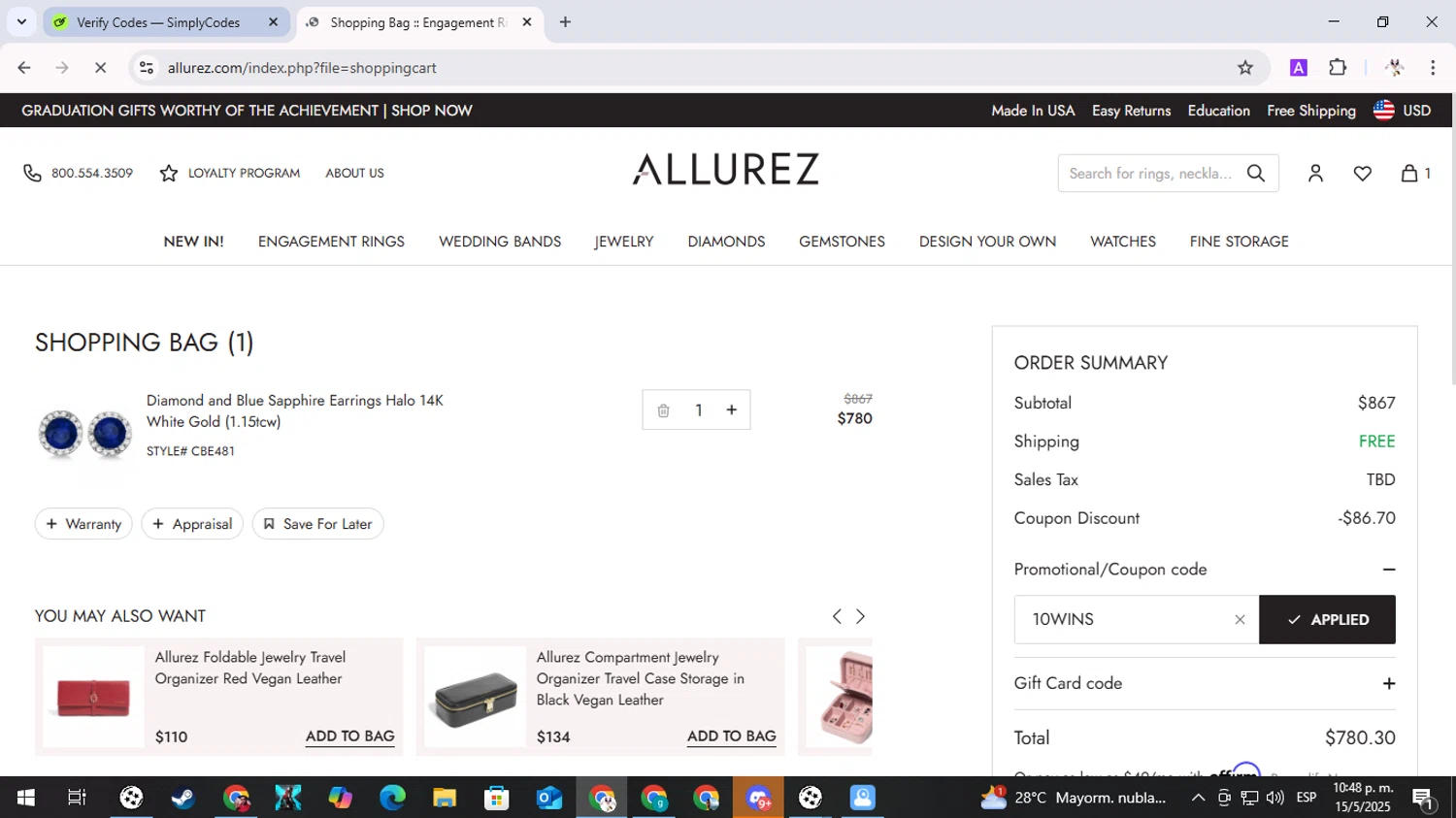Open the Chrome three-dot menu
Viewport: 1456px width, 818px height.
(x=1433, y=67)
